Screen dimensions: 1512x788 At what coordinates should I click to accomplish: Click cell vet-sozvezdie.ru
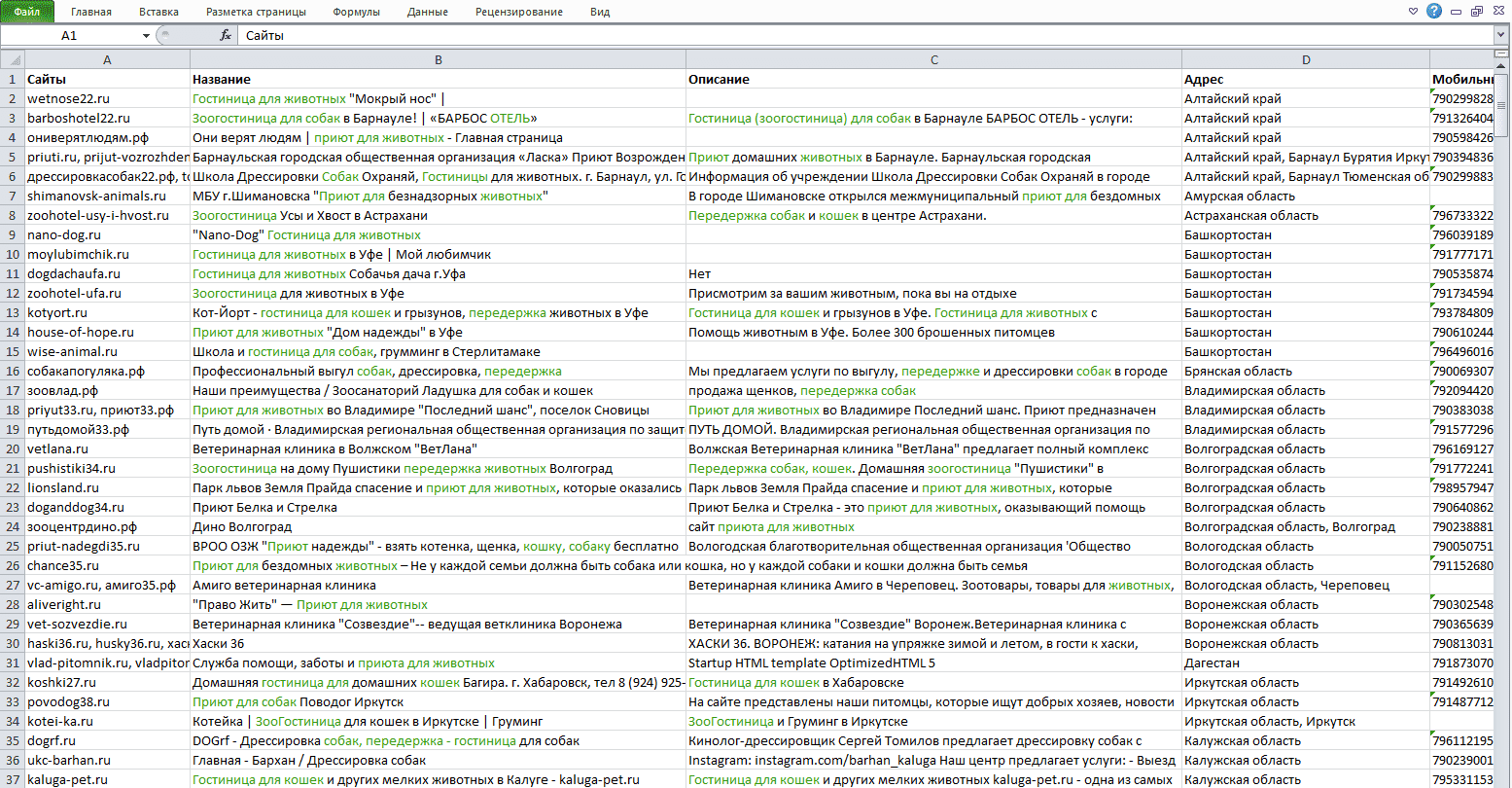click(107, 624)
